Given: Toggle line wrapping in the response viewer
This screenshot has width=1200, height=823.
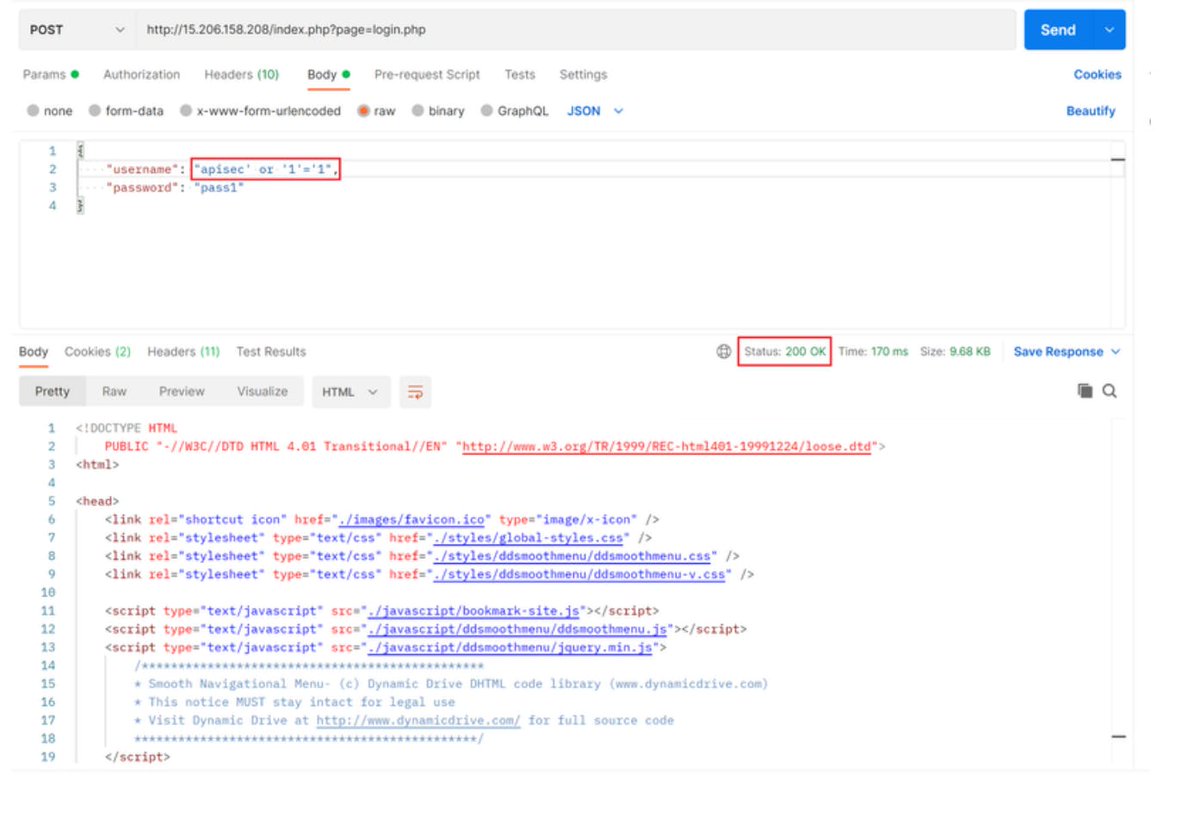Looking at the screenshot, I should point(416,392).
